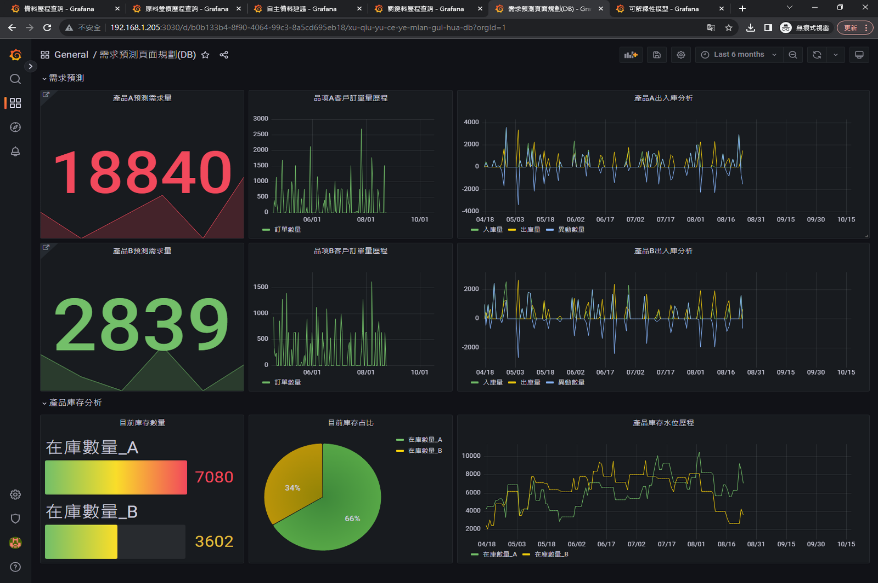Image resolution: width=878 pixels, height=583 pixels.
Task: Open the refresh interval dropdown arrow
Action: pyautogui.click(x=836, y=55)
